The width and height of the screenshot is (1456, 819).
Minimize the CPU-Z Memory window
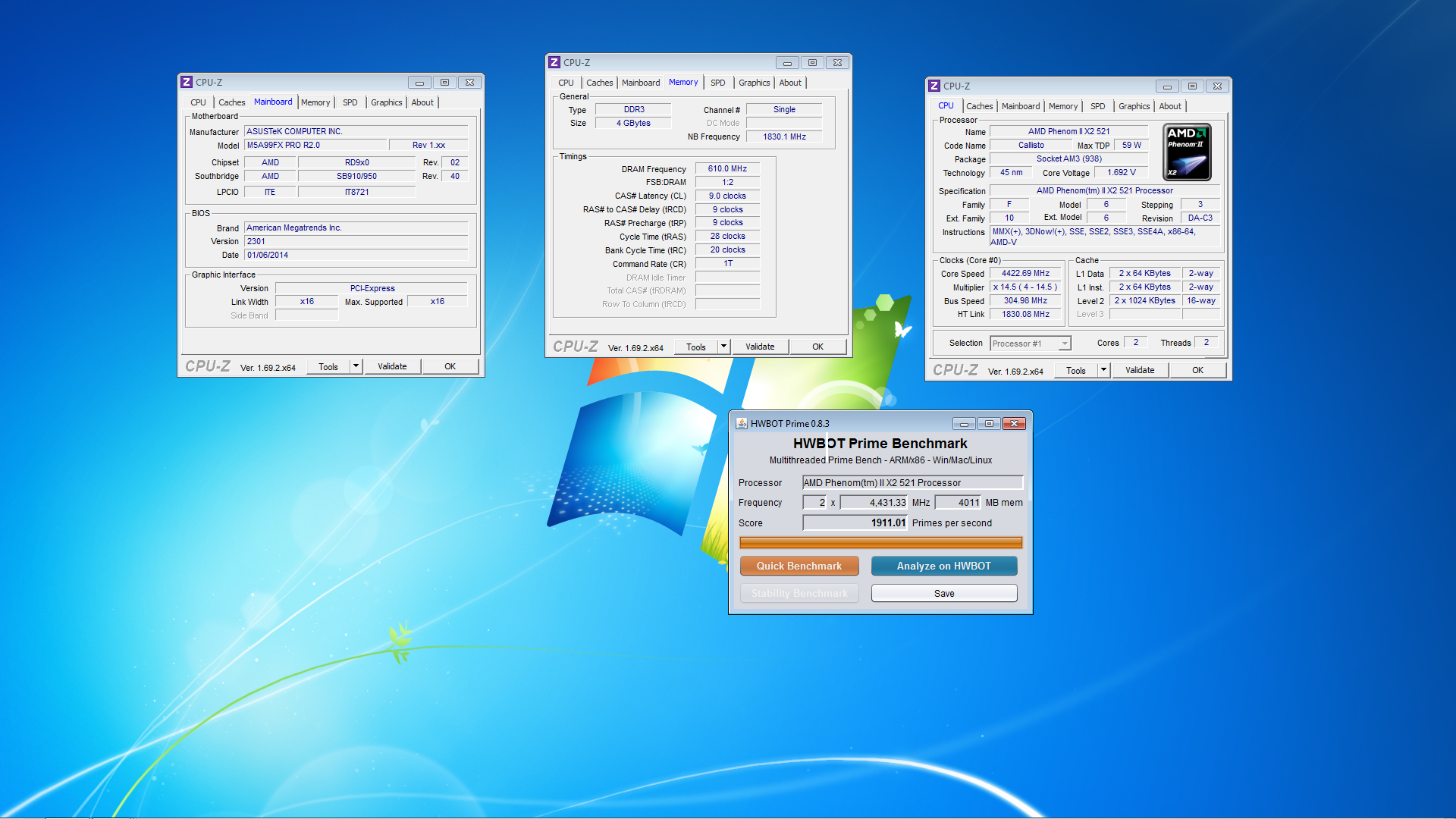787,62
